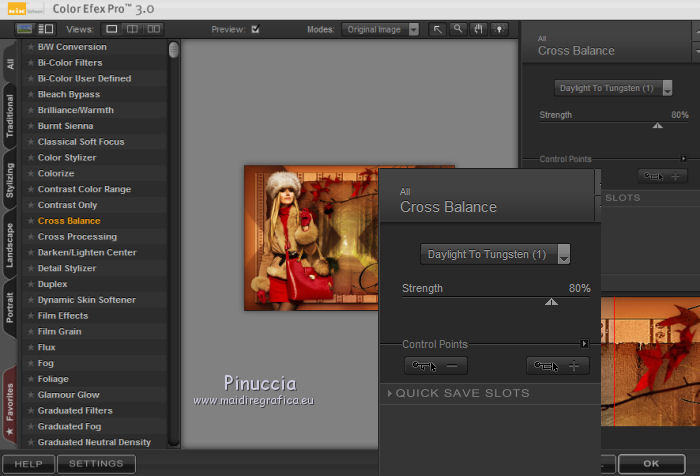Click remove control point button with minus sign
700x476 pixels.
436,366
